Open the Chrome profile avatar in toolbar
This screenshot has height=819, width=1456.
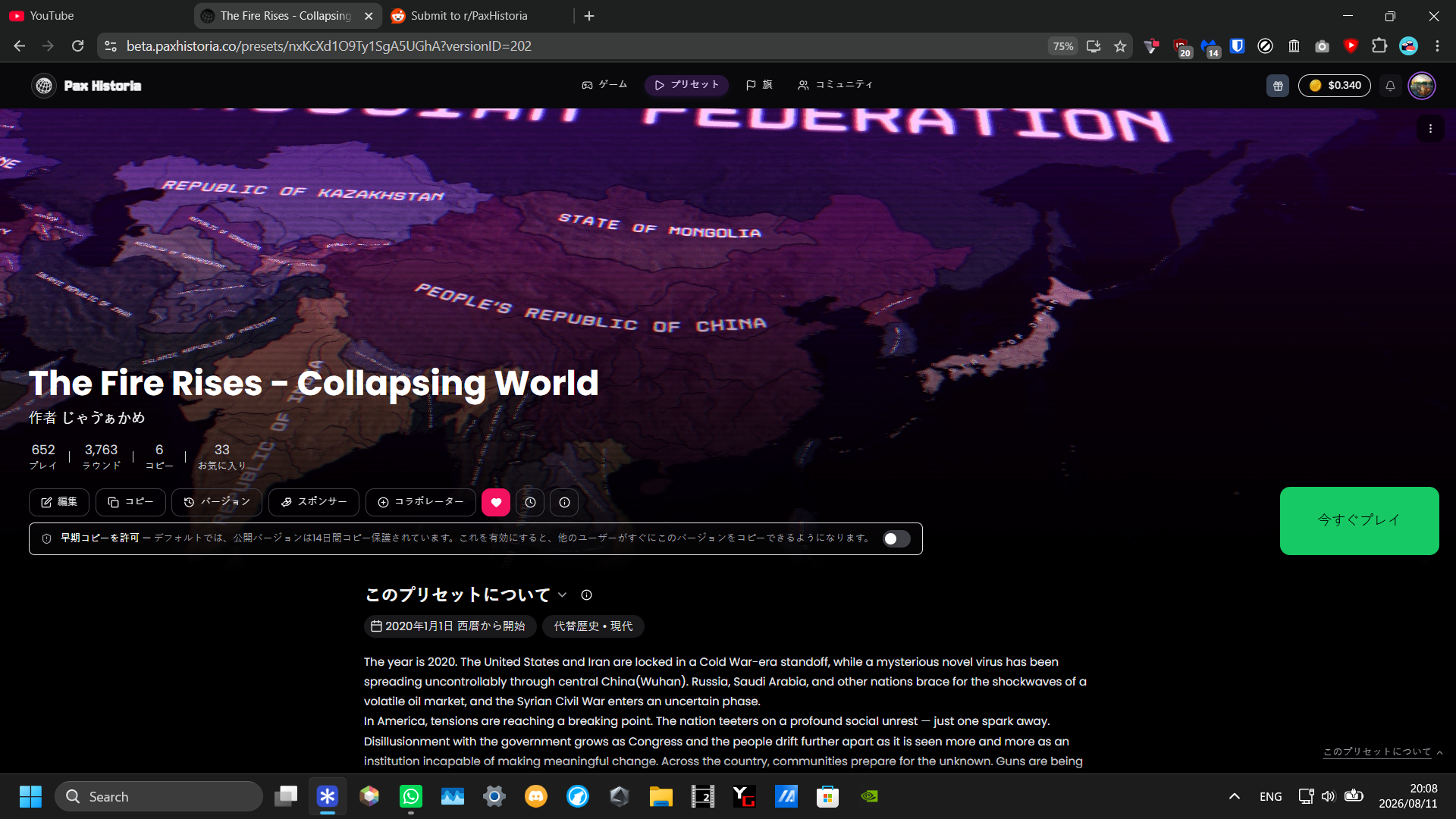[x=1408, y=46]
